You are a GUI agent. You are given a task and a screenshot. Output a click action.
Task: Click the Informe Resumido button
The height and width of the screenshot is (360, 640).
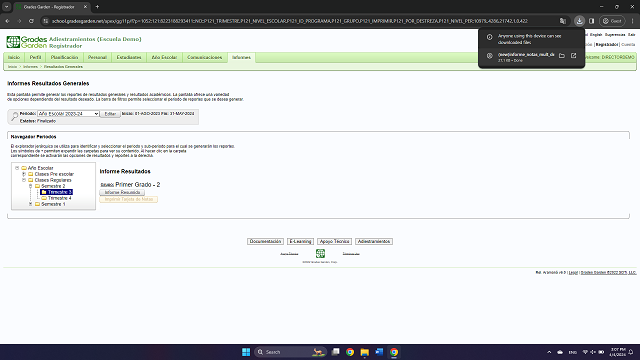(x=122, y=192)
